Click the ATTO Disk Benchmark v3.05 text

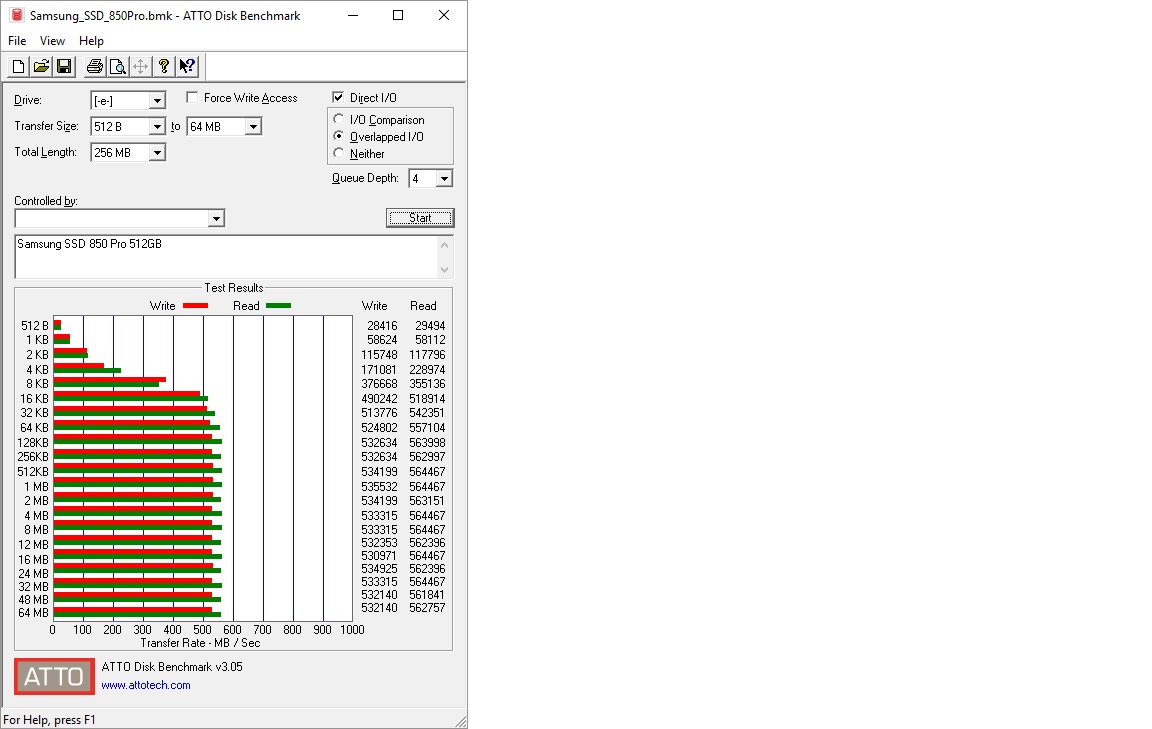[172, 667]
